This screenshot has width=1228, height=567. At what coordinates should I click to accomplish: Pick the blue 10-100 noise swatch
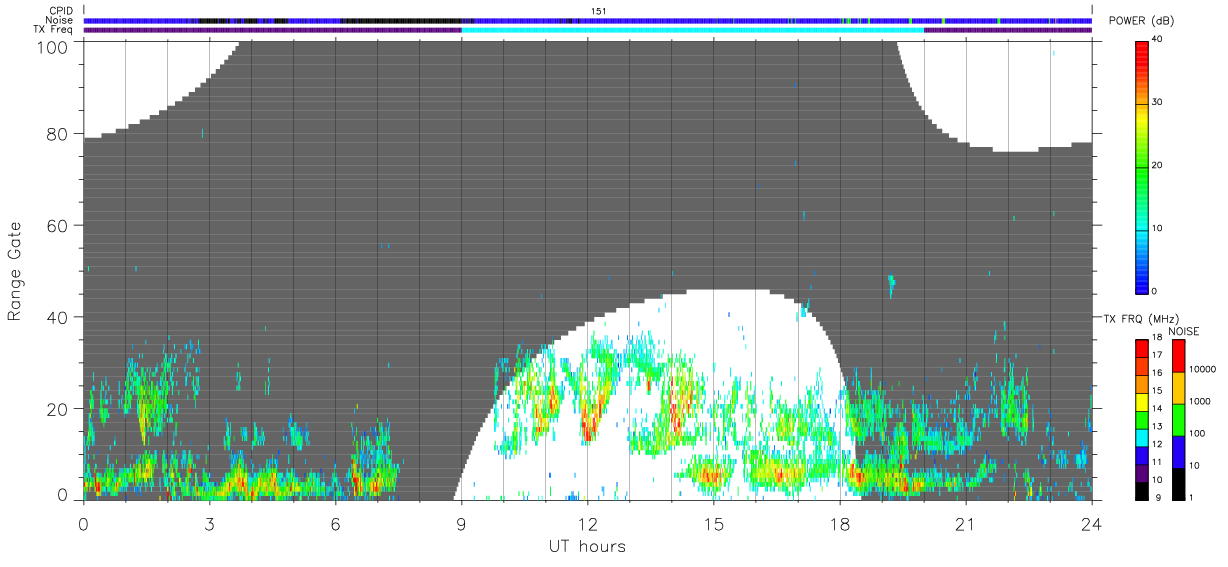pyautogui.click(x=1178, y=452)
